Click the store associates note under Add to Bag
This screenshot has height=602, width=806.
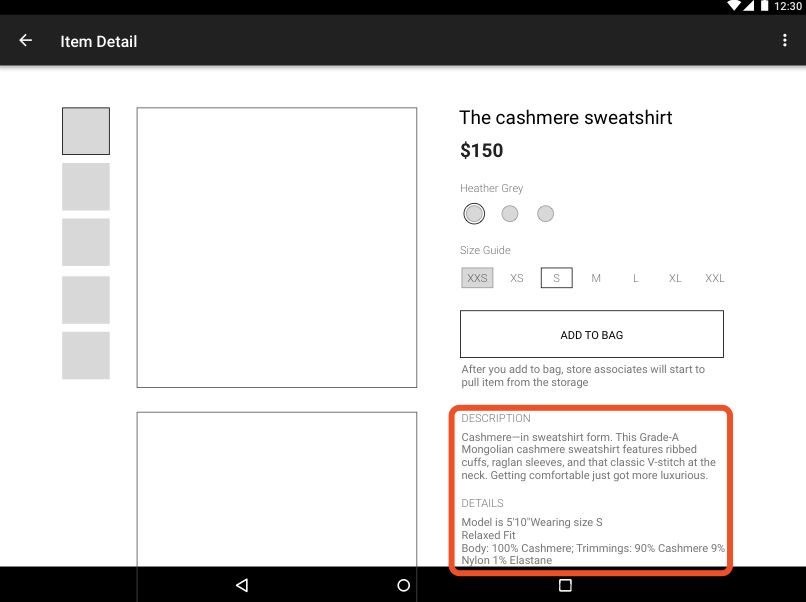[x=583, y=376]
